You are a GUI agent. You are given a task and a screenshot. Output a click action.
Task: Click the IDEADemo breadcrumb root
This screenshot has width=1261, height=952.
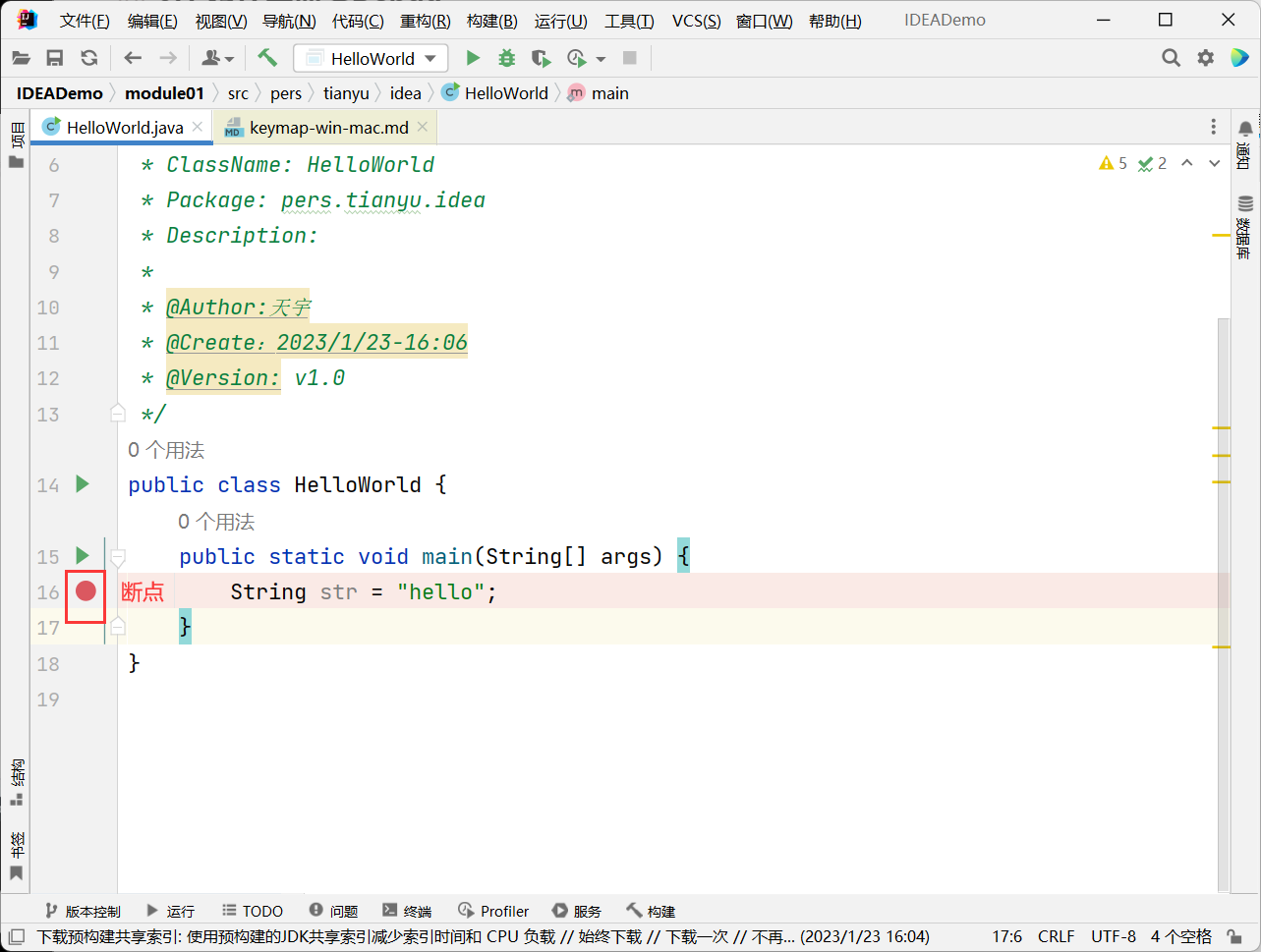(60, 93)
